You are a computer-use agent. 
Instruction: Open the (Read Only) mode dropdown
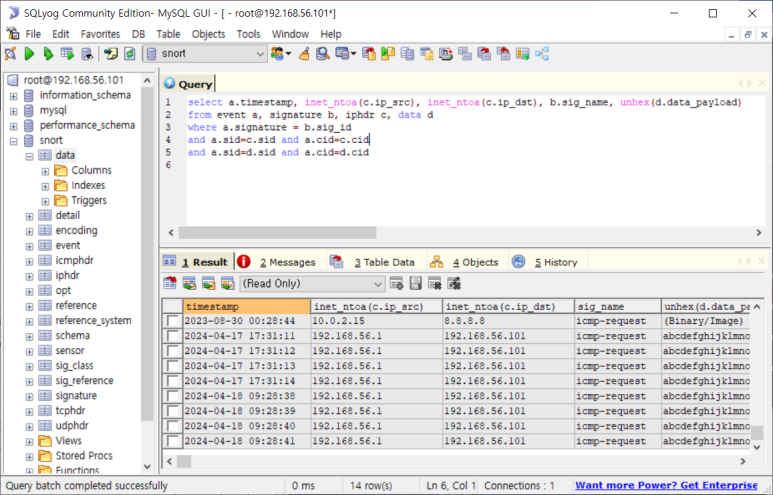click(377, 284)
